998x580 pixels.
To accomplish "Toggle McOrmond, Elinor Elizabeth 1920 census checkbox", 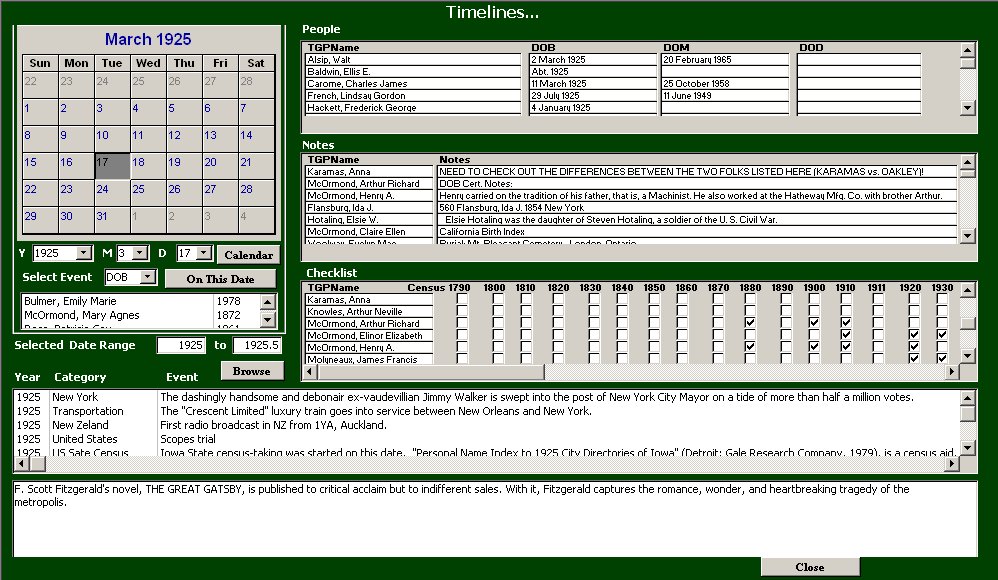I will [x=913, y=335].
